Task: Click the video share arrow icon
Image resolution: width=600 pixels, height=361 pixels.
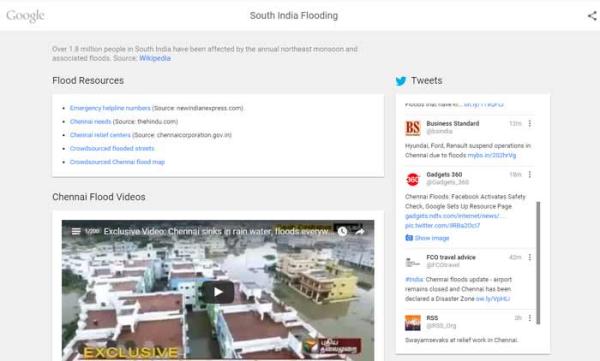Action: coord(360,231)
